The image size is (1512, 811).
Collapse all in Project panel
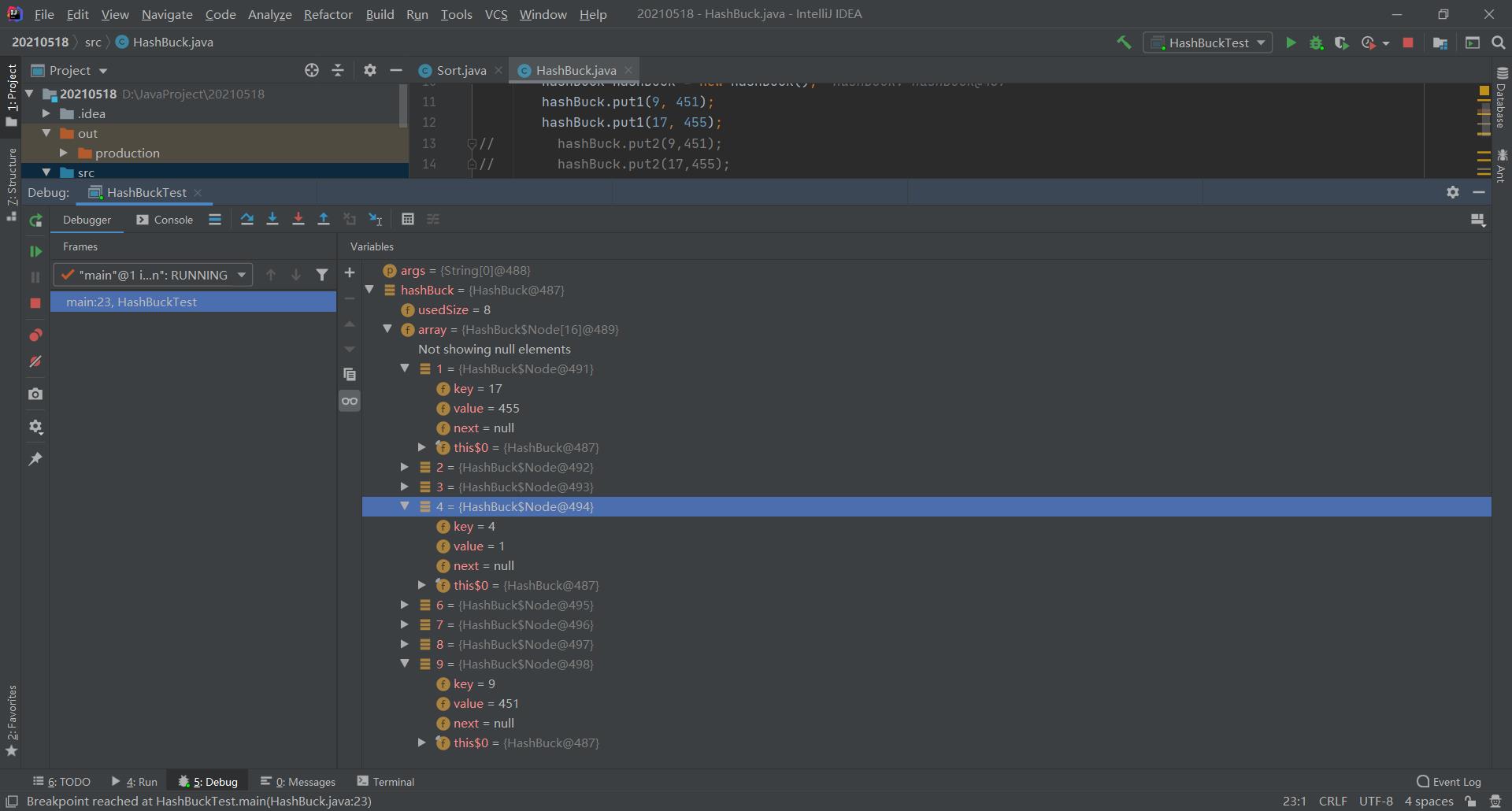pos(338,70)
